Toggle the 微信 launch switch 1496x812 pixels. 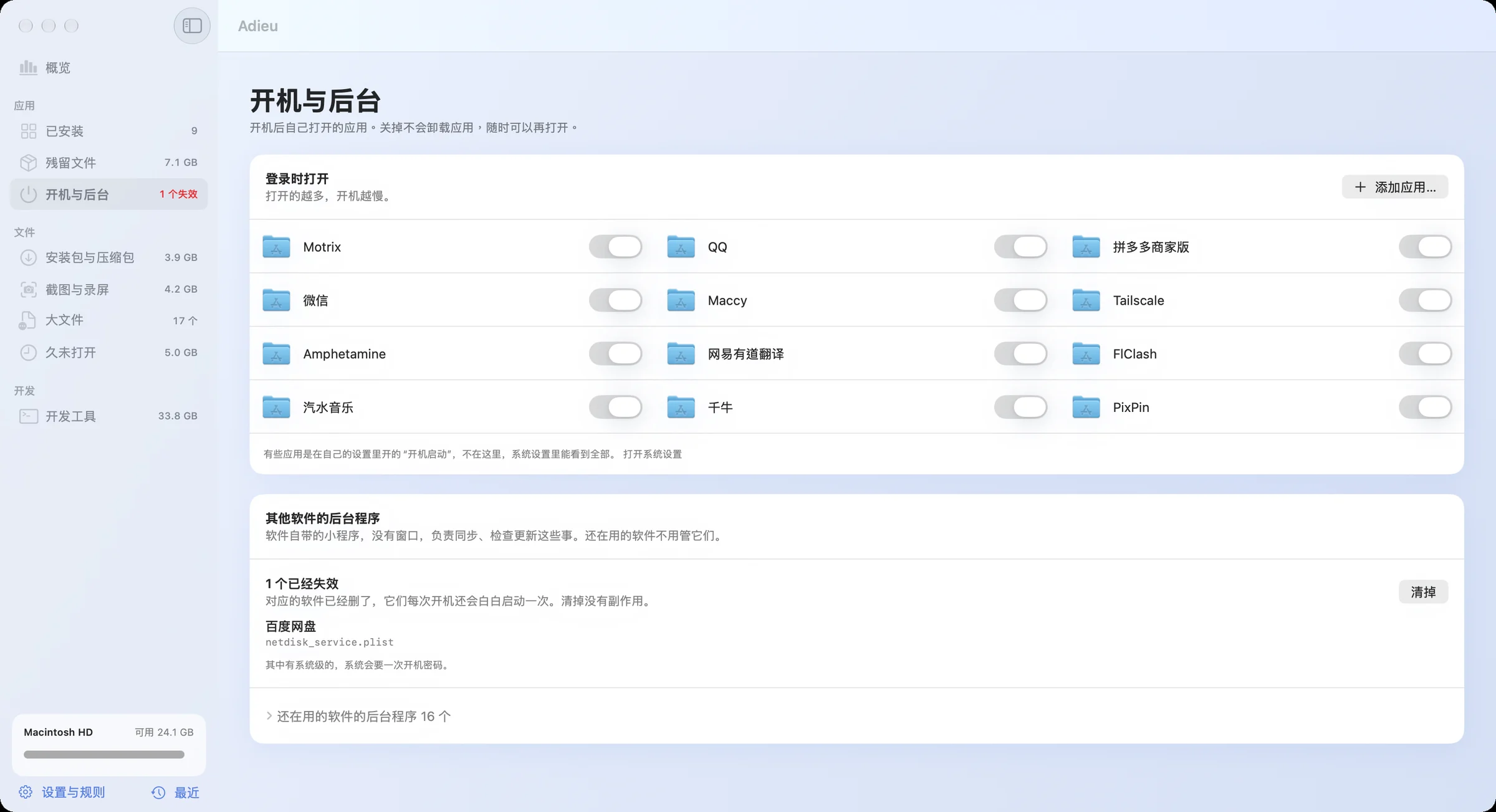click(615, 300)
